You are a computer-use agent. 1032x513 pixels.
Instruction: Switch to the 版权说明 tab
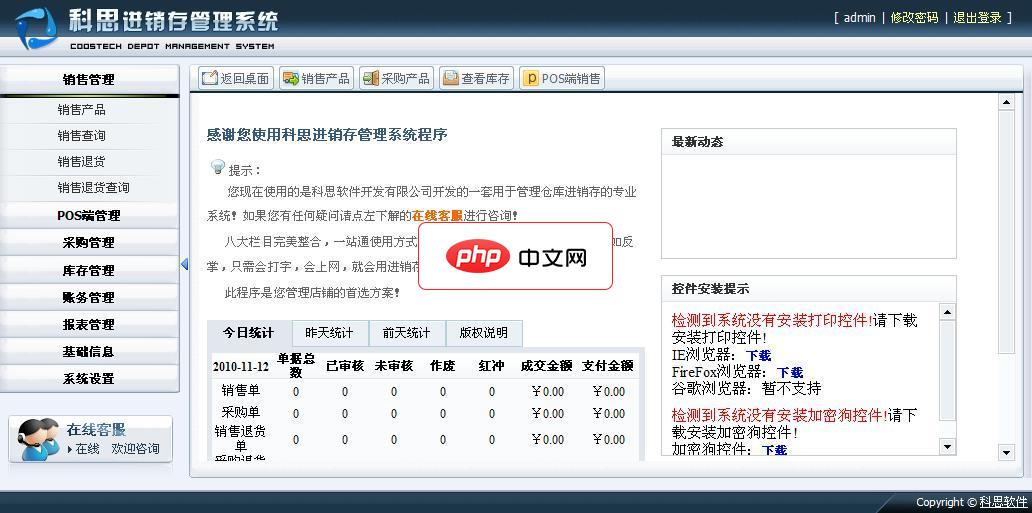coord(484,333)
